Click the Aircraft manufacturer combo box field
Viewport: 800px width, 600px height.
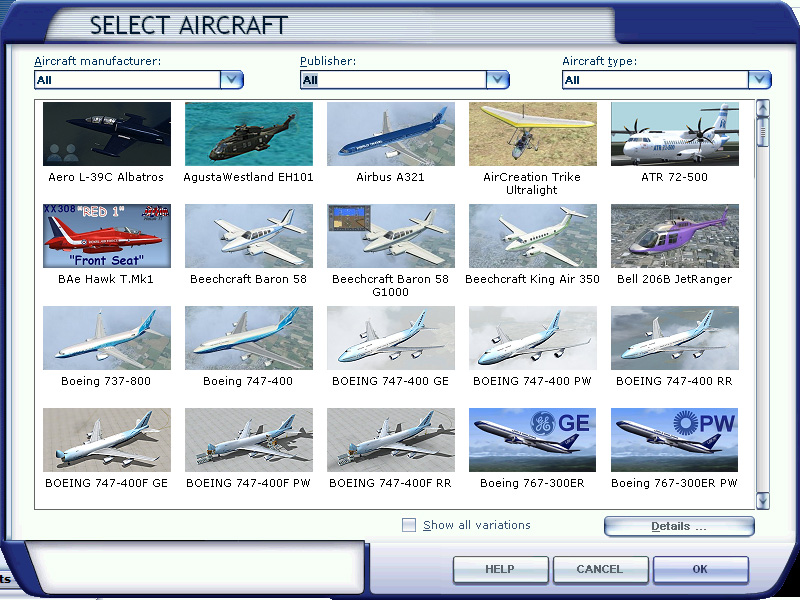pyautogui.click(x=127, y=80)
